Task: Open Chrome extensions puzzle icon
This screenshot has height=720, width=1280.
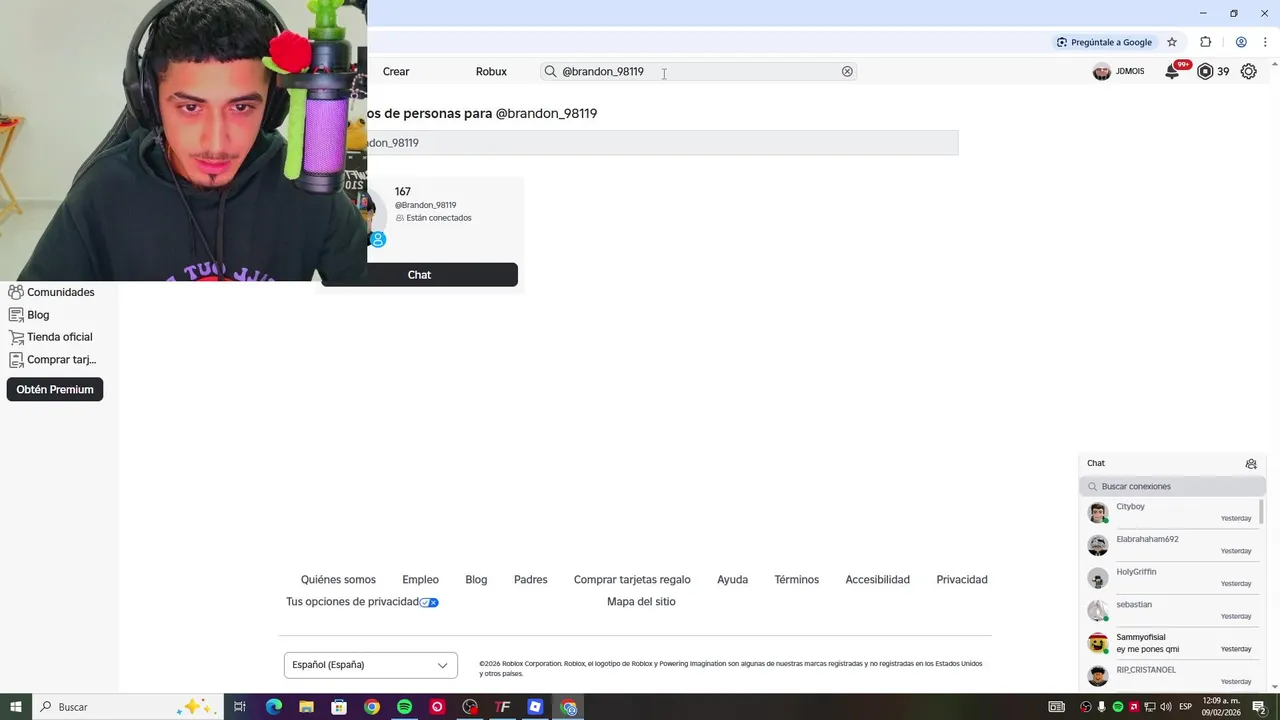Action: click(x=1205, y=42)
